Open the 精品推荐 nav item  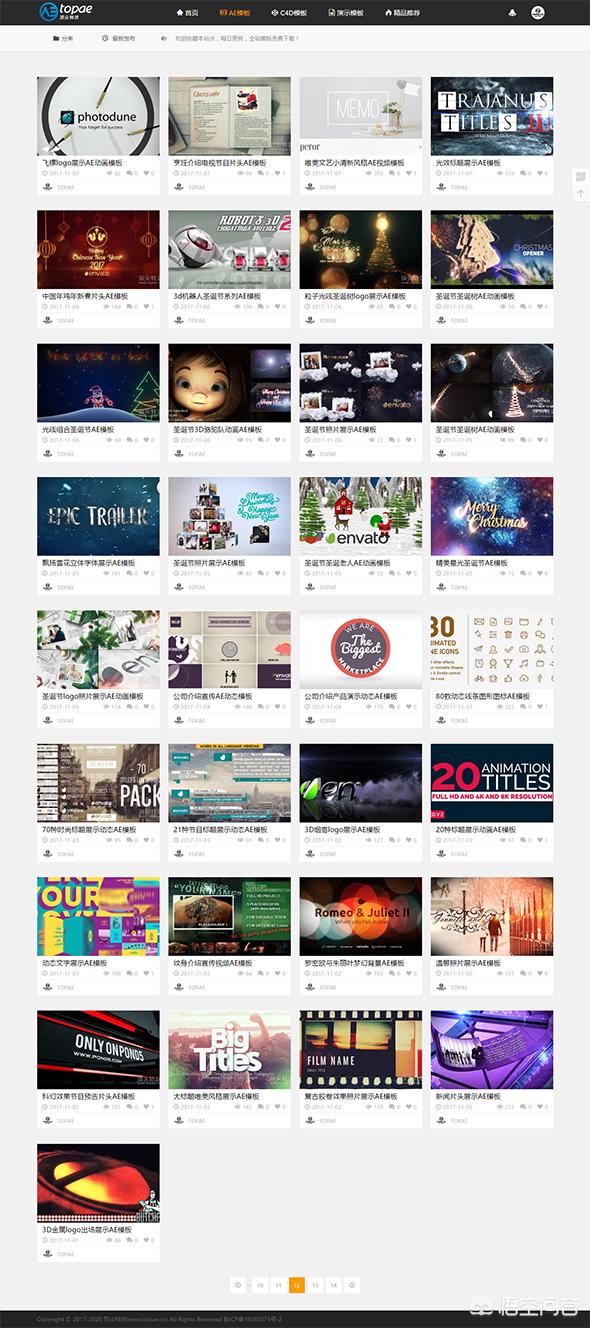point(402,13)
